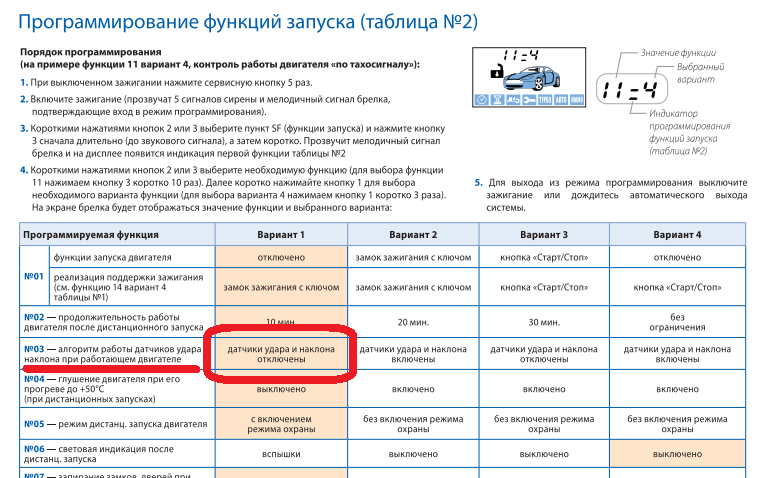Click 'включено' in Вариант 2 of row №04
Image resolution: width=769 pixels, height=478 pixels.
413,389
